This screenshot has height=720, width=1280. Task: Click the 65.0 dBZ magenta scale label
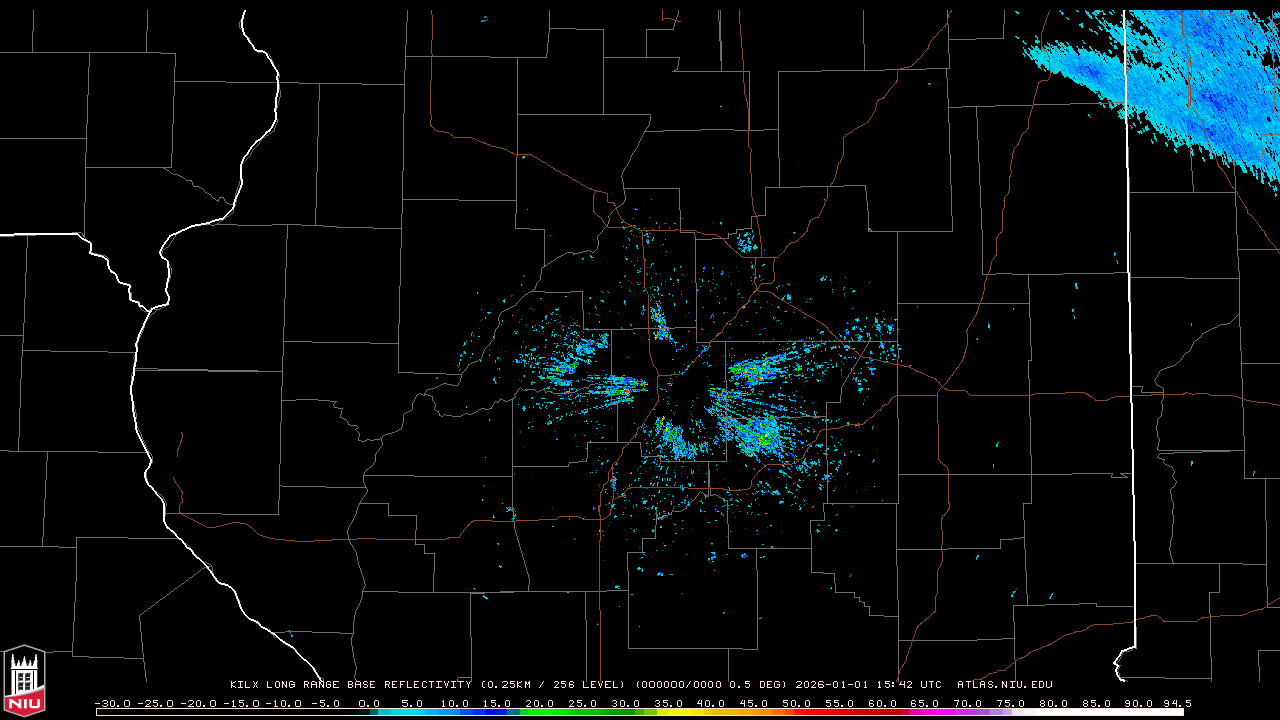[925, 703]
